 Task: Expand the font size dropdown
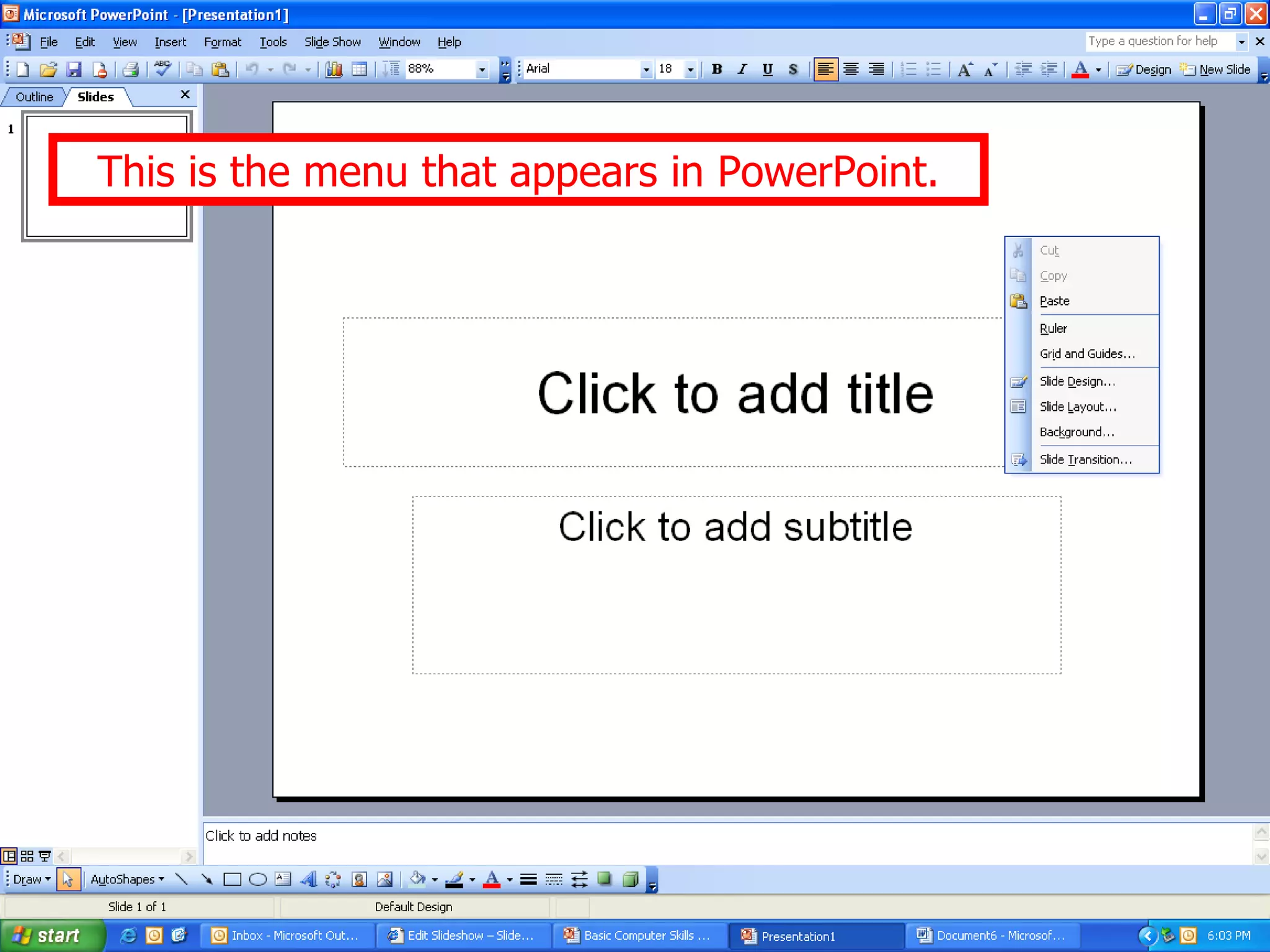click(x=690, y=69)
